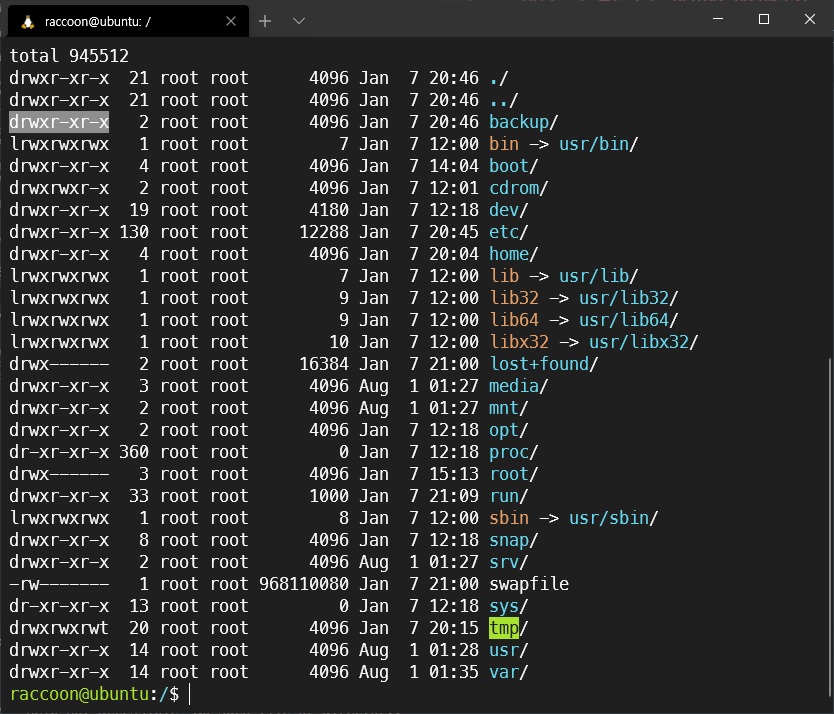Click the 'sys/' directory name
Viewport: 834px width, 714px height.
pos(508,606)
